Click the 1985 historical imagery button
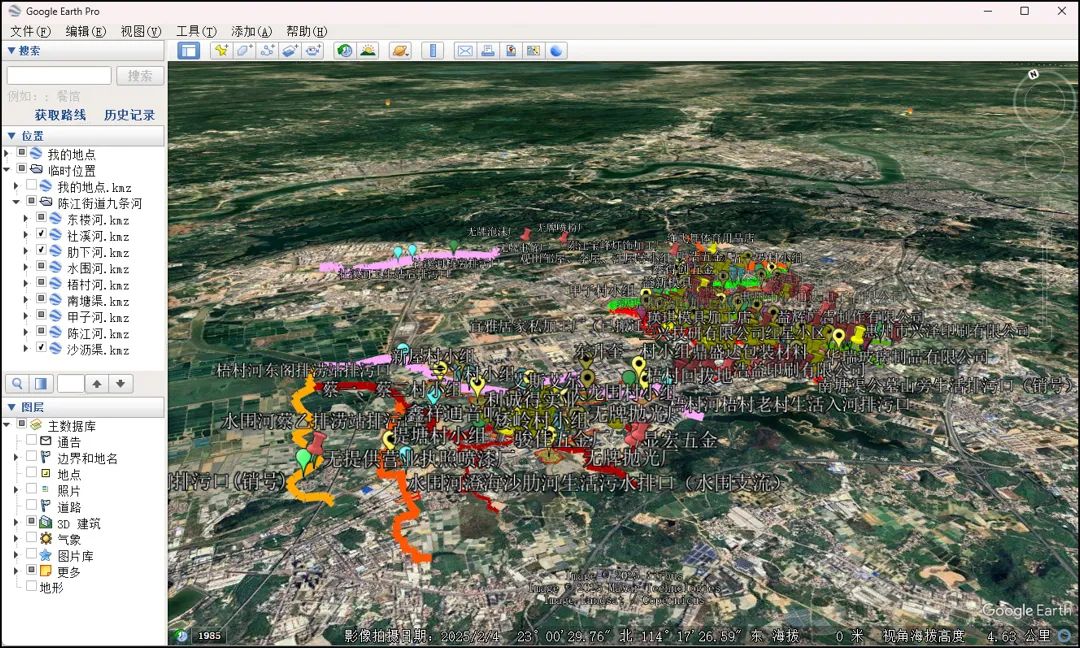The width and height of the screenshot is (1080, 648). [209, 636]
